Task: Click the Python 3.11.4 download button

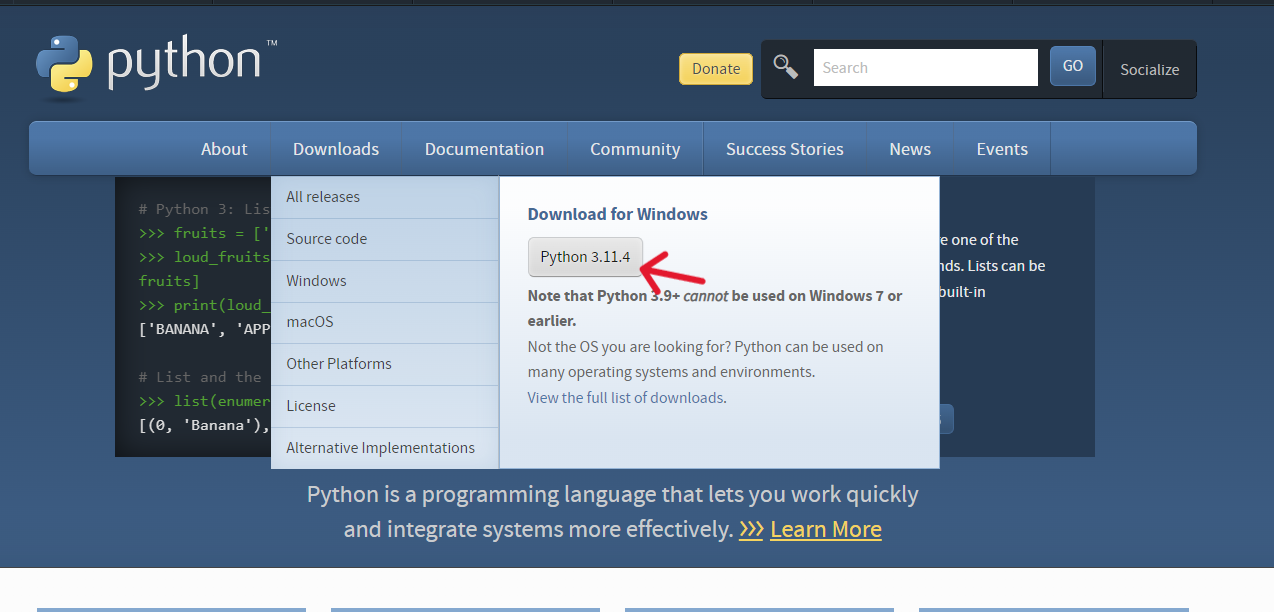Action: (x=585, y=257)
